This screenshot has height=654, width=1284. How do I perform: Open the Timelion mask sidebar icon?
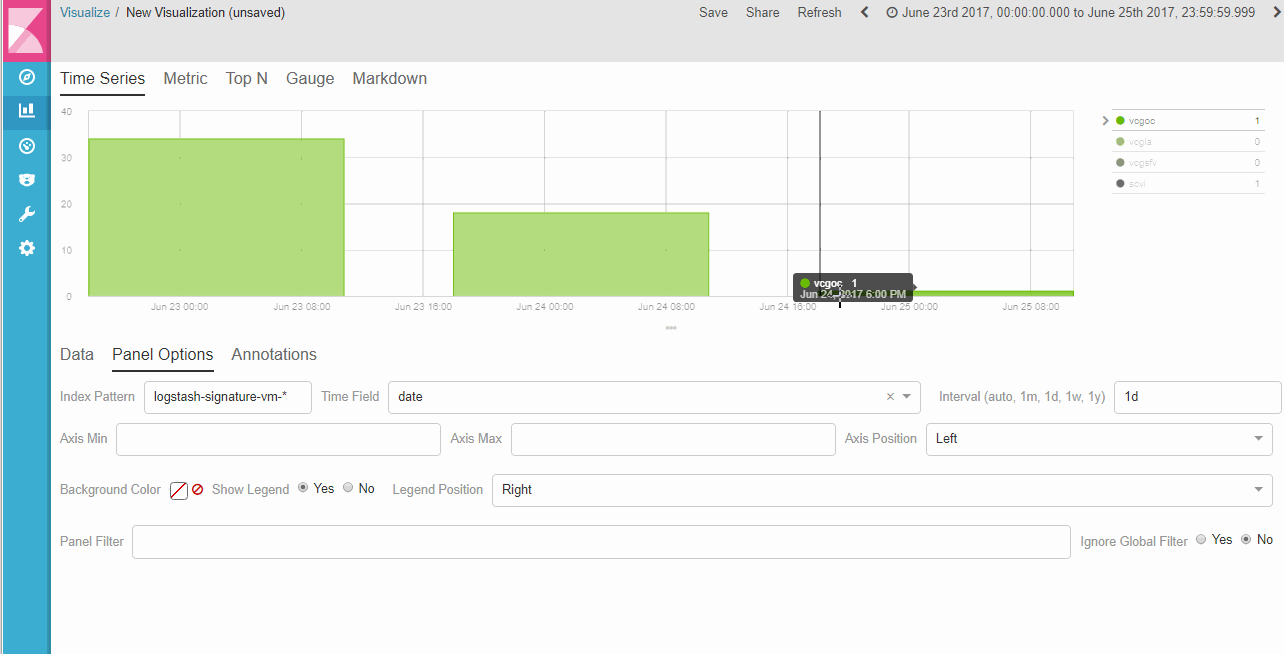pos(27,180)
